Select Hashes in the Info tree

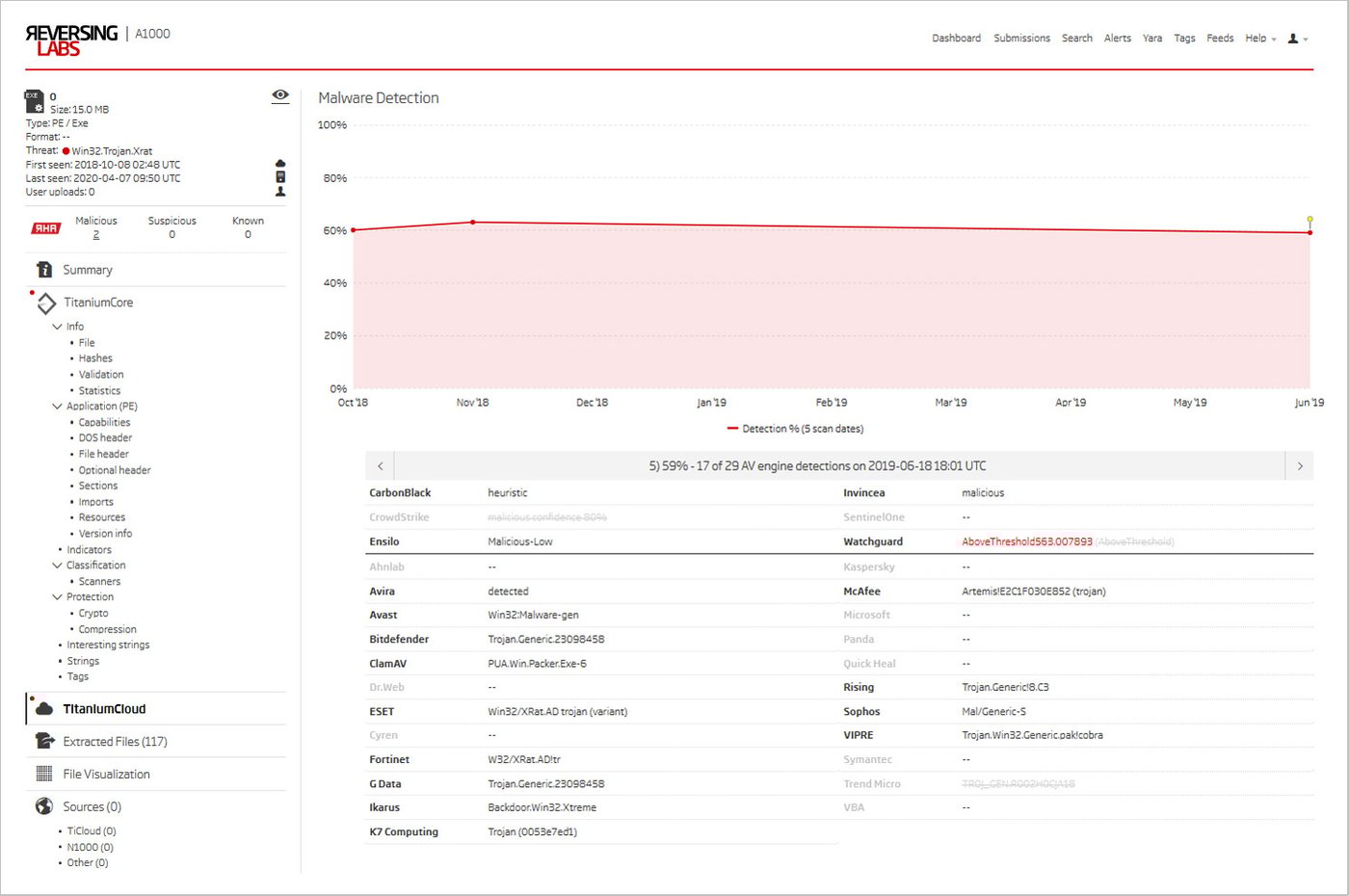point(95,358)
